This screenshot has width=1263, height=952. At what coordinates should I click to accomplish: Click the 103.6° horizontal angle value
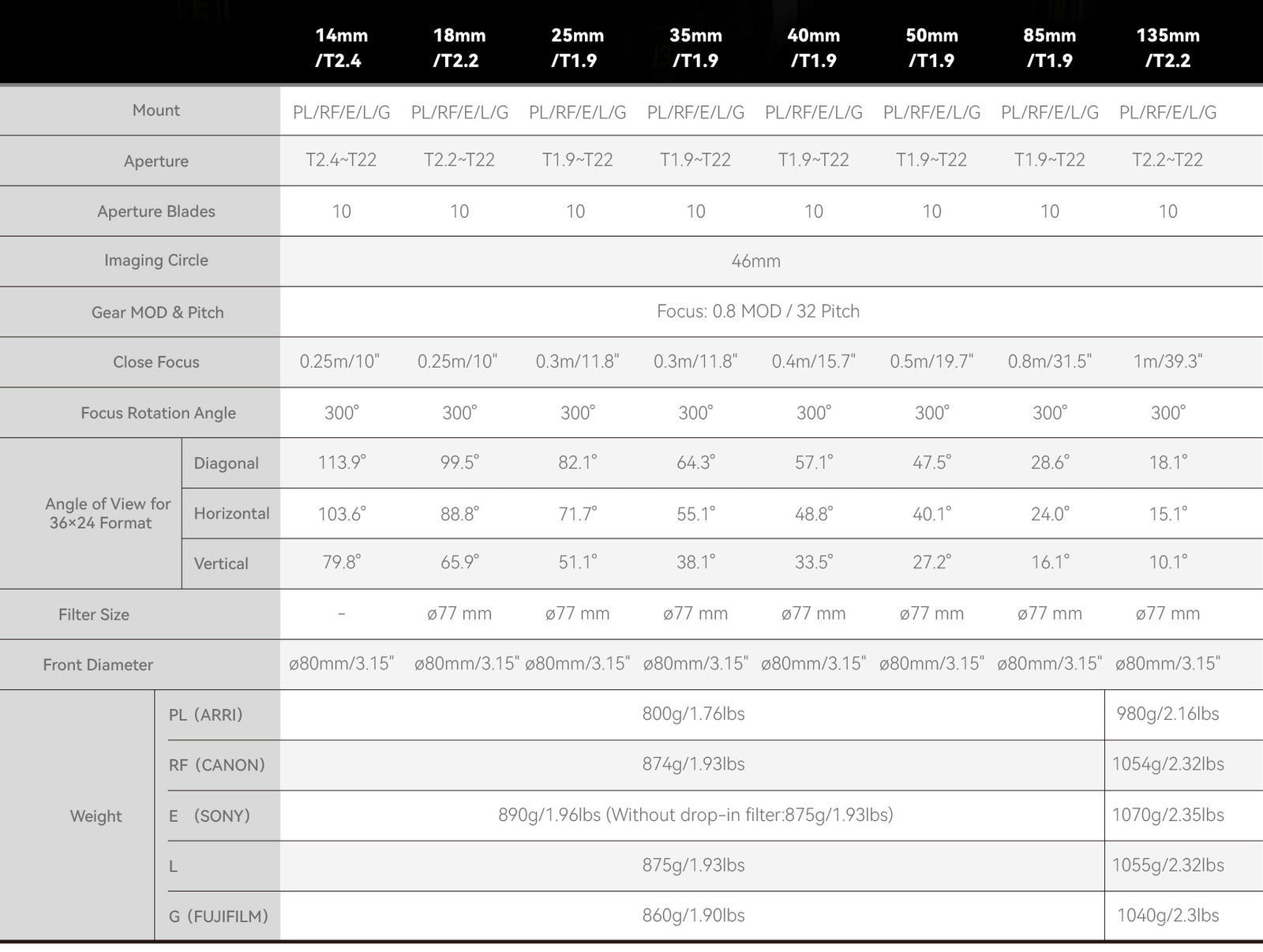[x=342, y=514]
